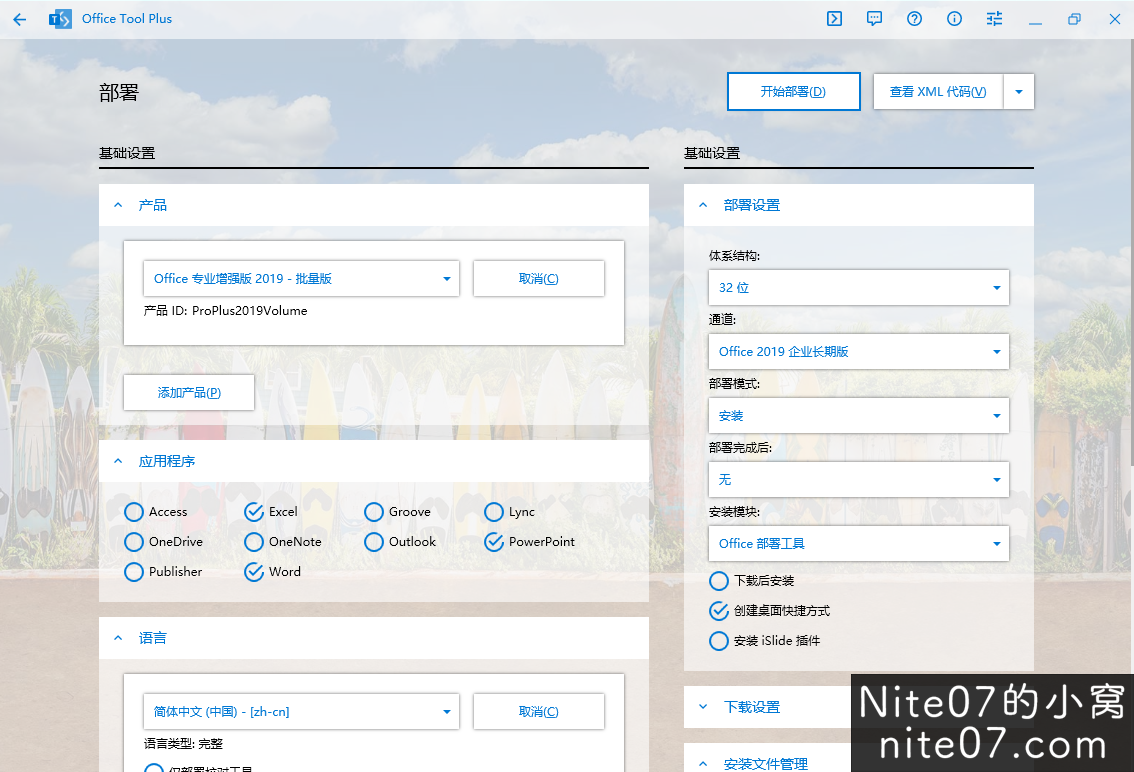Open the settings sliders icon
Viewport: 1134px width, 772px height.
(994, 19)
